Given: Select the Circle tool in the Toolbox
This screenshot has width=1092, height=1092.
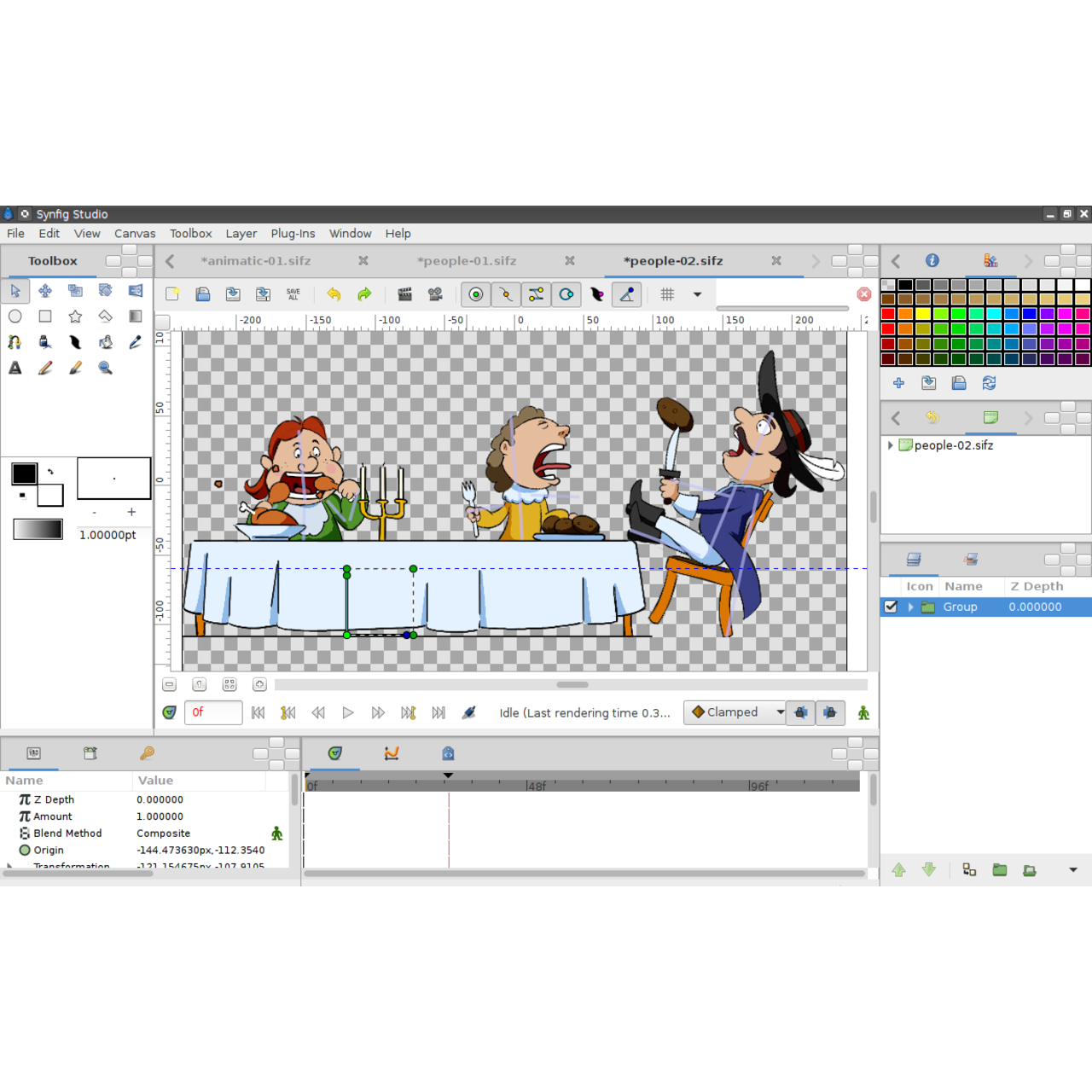Looking at the screenshot, I should [15, 316].
